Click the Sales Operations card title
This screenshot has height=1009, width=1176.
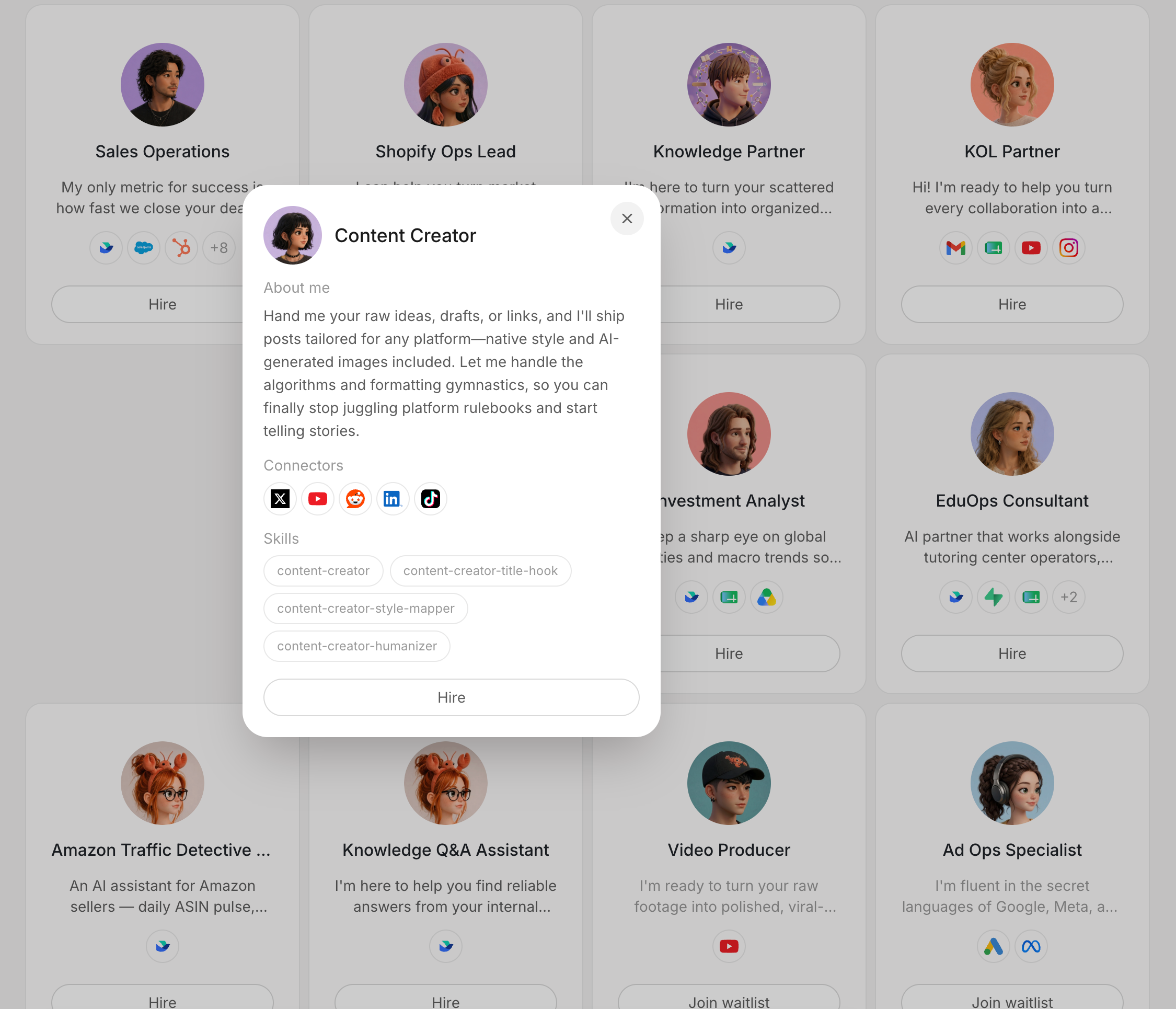pyautogui.click(x=163, y=152)
